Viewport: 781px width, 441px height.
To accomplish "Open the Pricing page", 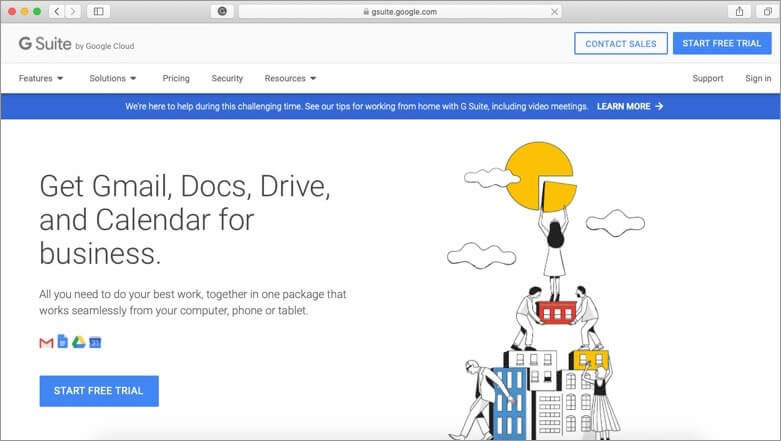I will click(x=176, y=78).
